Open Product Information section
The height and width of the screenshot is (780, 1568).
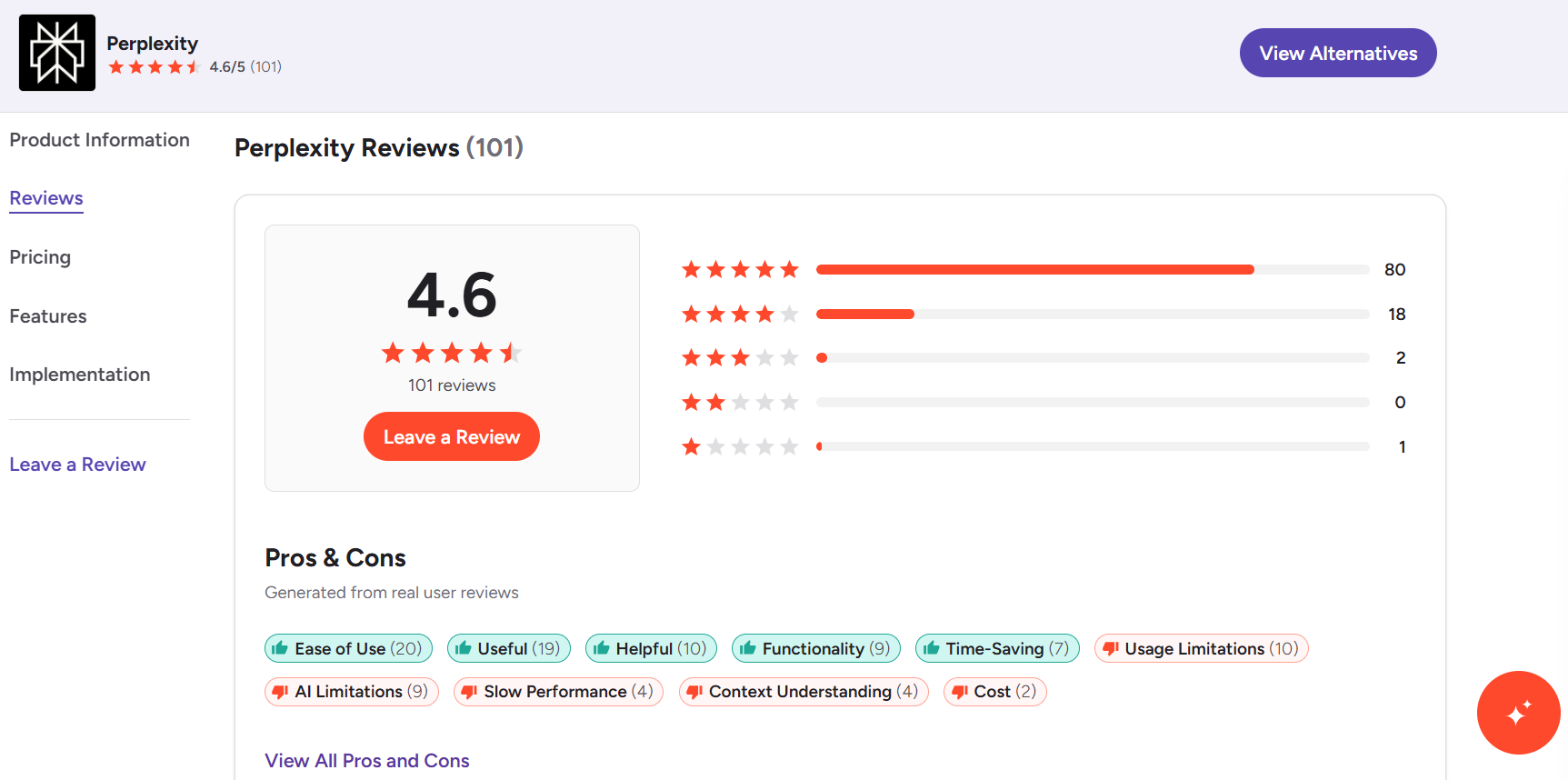pyautogui.click(x=99, y=140)
